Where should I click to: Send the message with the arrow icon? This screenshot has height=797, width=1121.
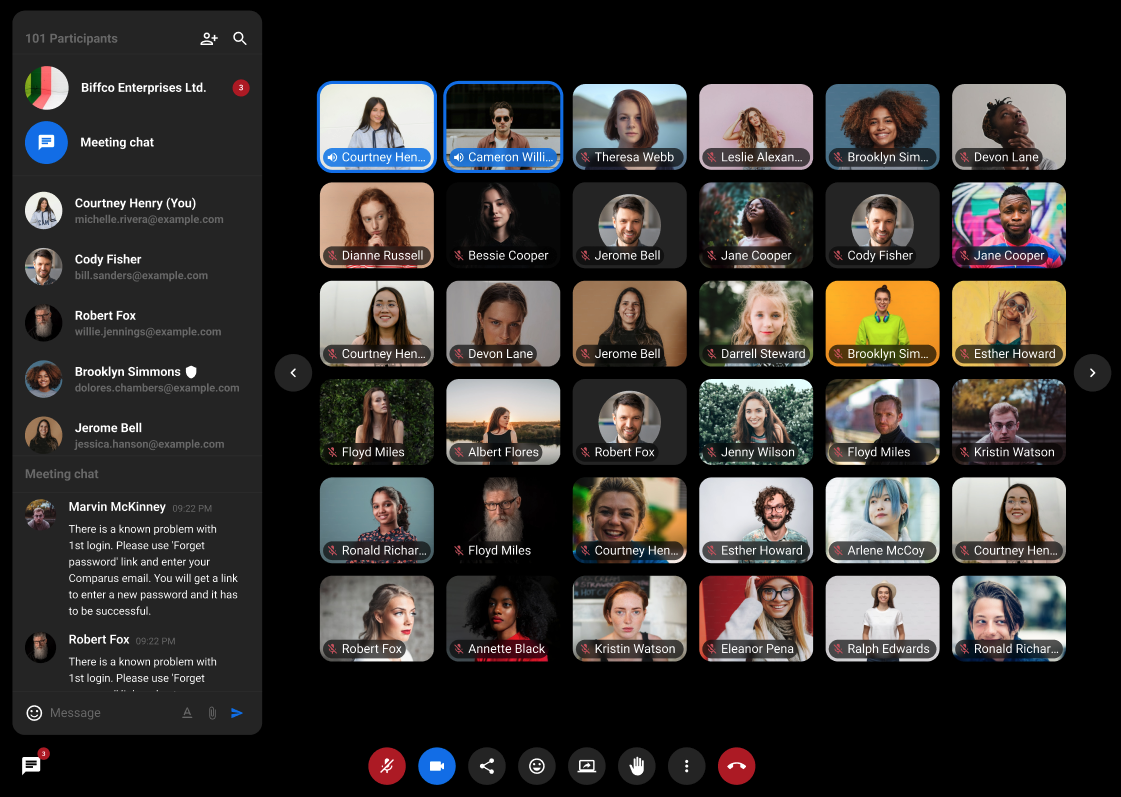(237, 713)
